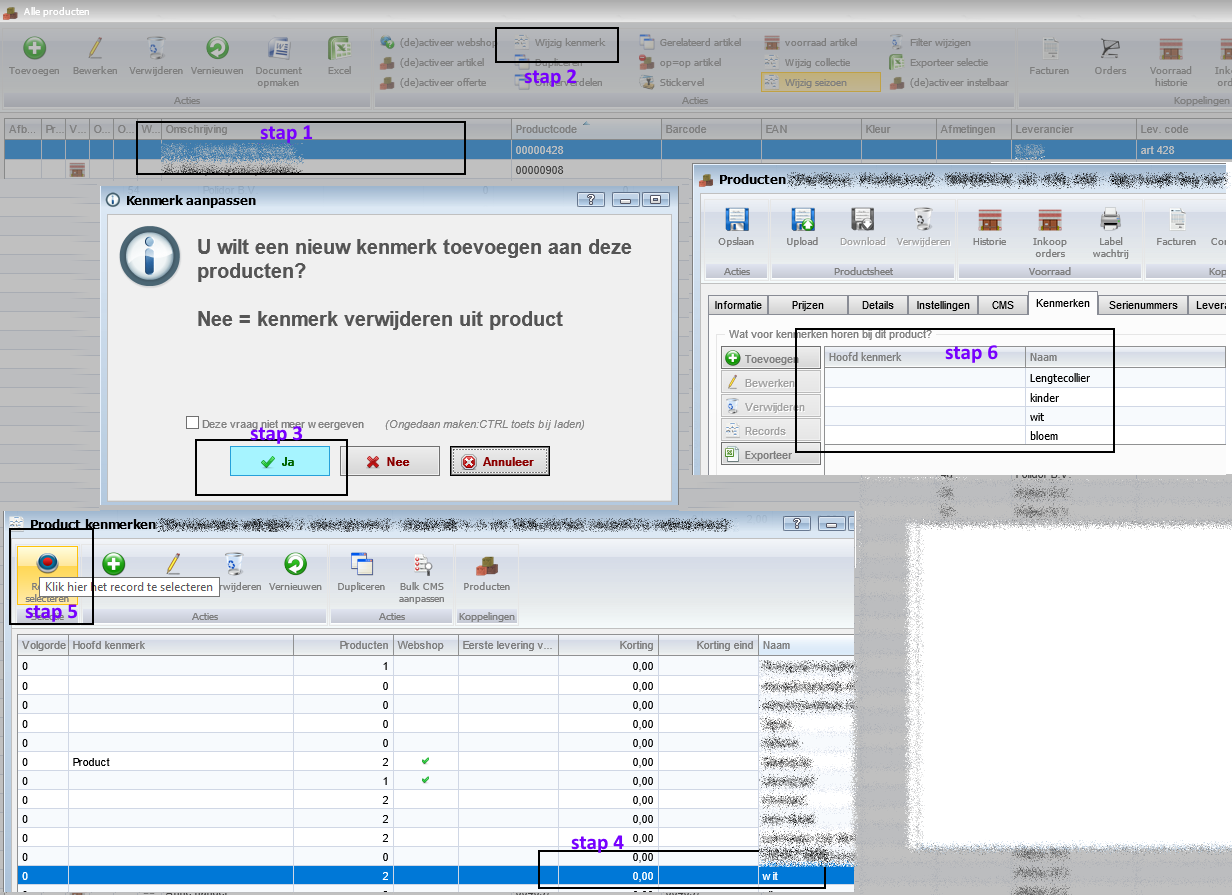The height and width of the screenshot is (895, 1232).
Task: Switch to the Kenmerken tab
Action: pos(1062,304)
